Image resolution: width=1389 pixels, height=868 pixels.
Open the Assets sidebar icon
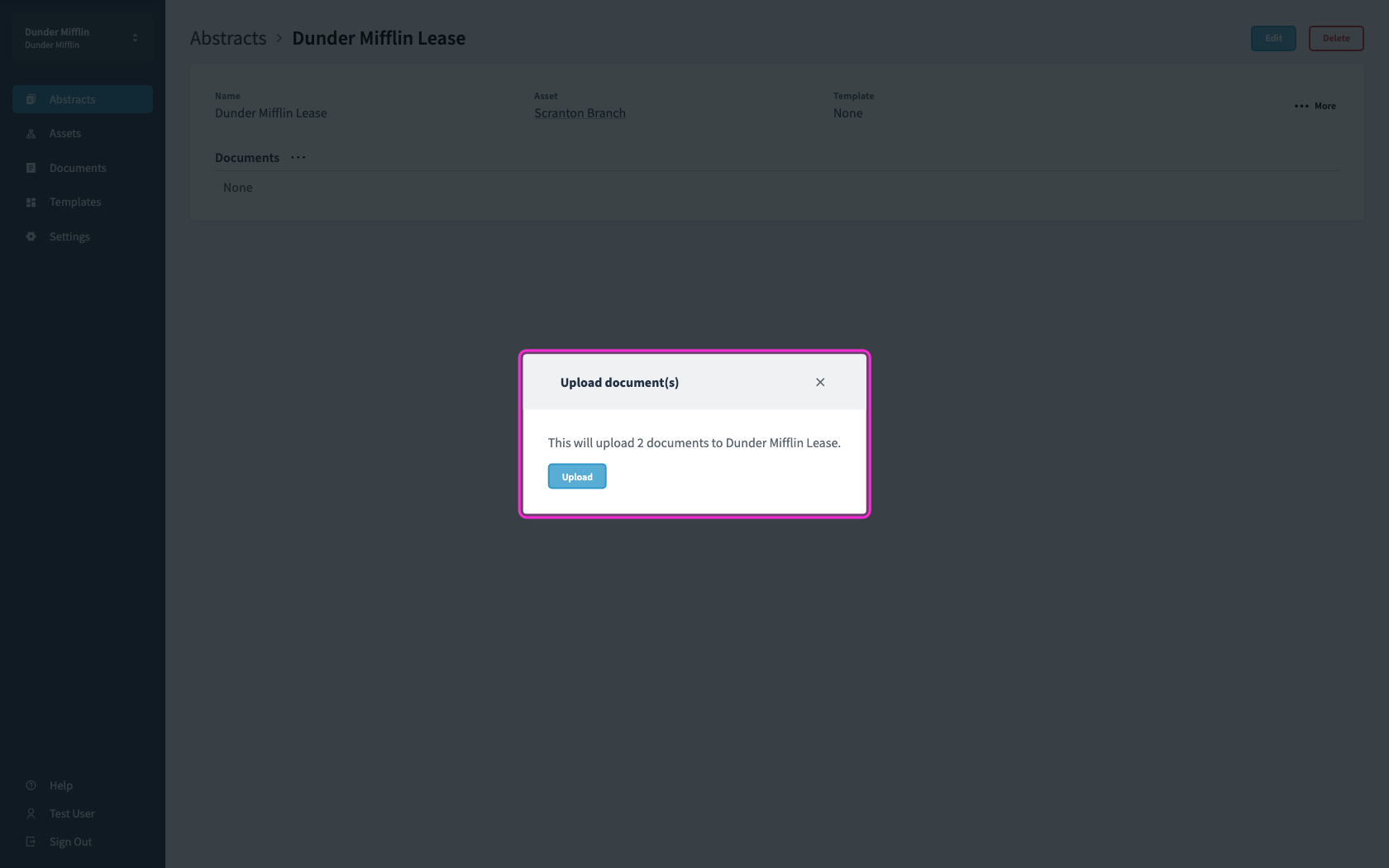(x=31, y=134)
